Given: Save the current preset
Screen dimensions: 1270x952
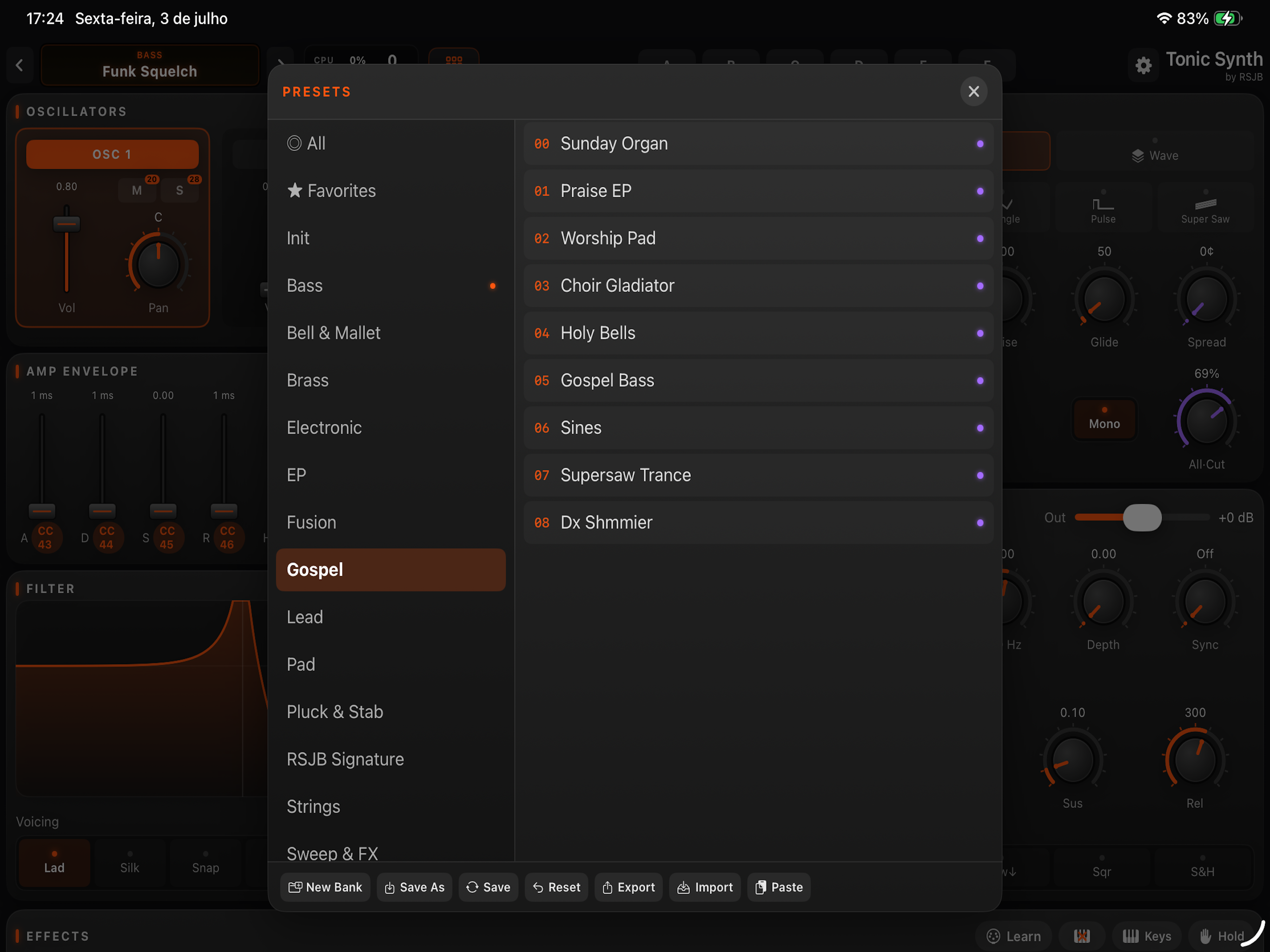Looking at the screenshot, I should coord(488,887).
